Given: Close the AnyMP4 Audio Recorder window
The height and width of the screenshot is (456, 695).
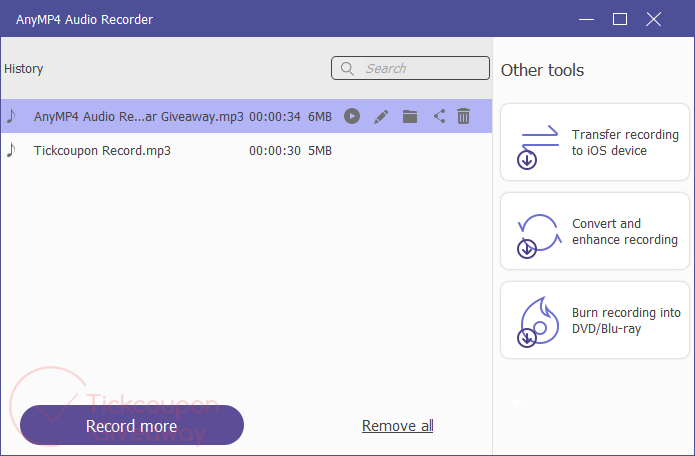Looking at the screenshot, I should tap(653, 19).
